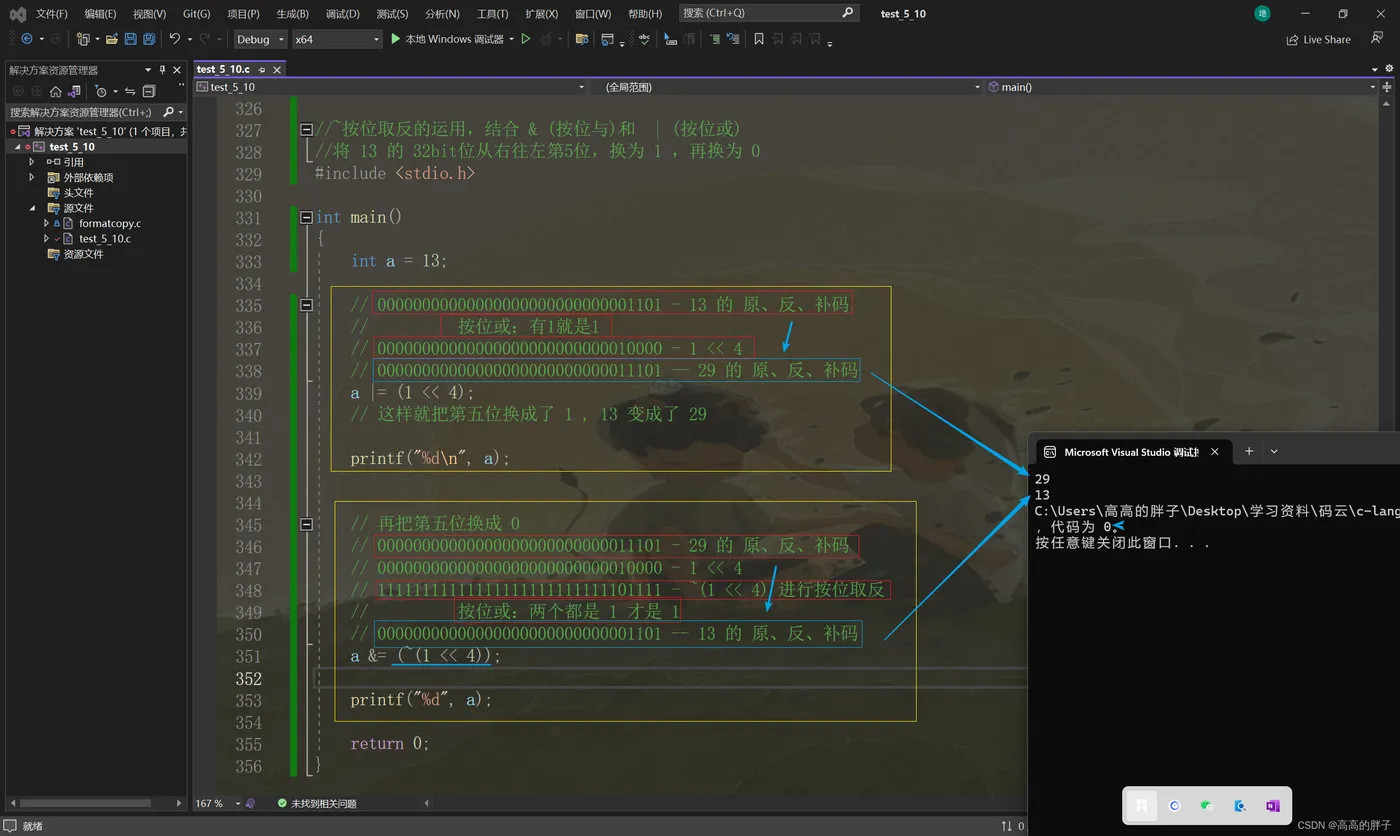Click the comment out selected lines icon

(714, 39)
